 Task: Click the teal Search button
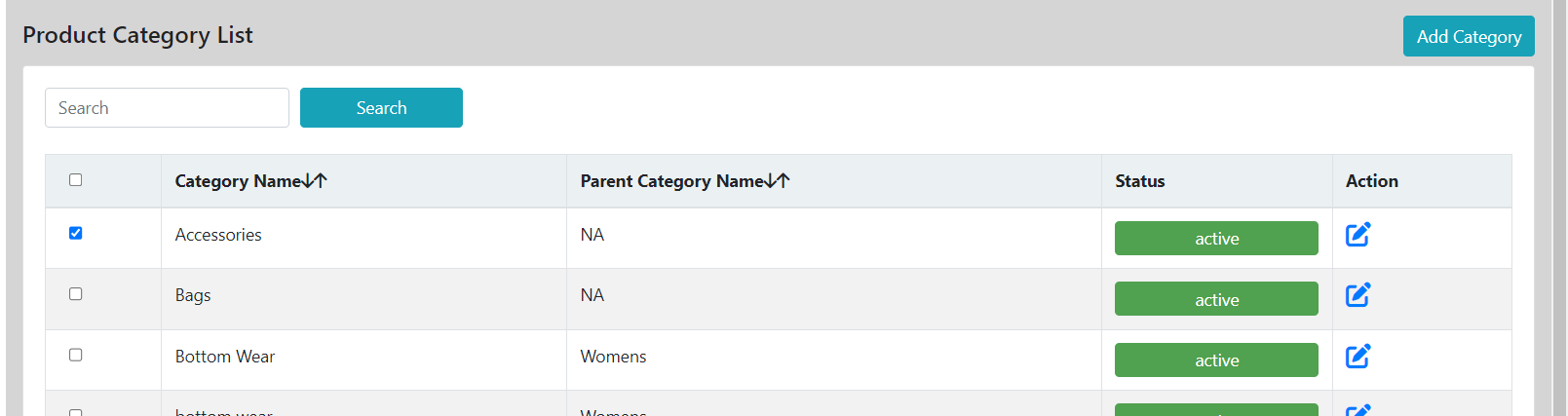pos(381,108)
